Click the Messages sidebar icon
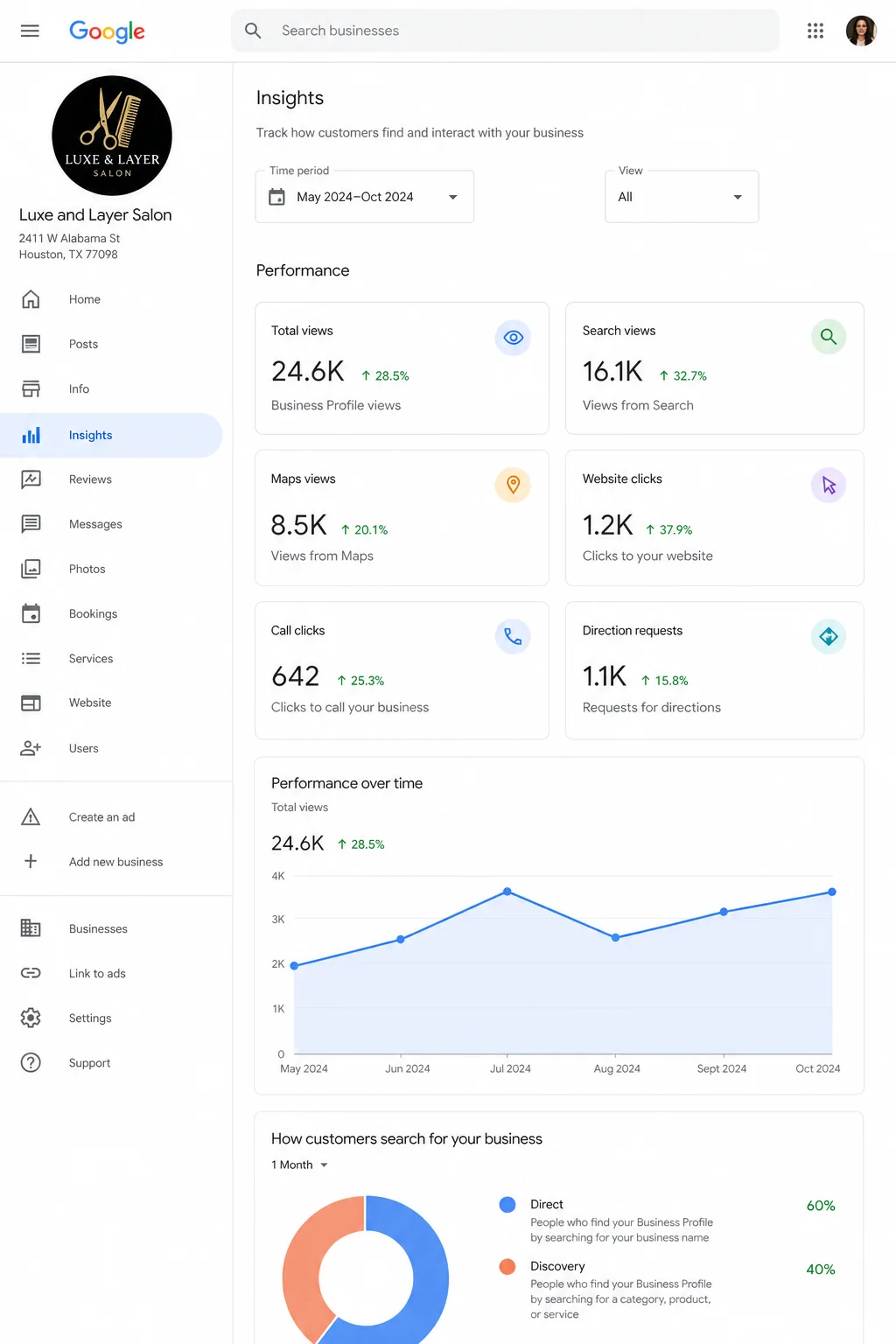This screenshot has height=1344, width=896. point(31,524)
